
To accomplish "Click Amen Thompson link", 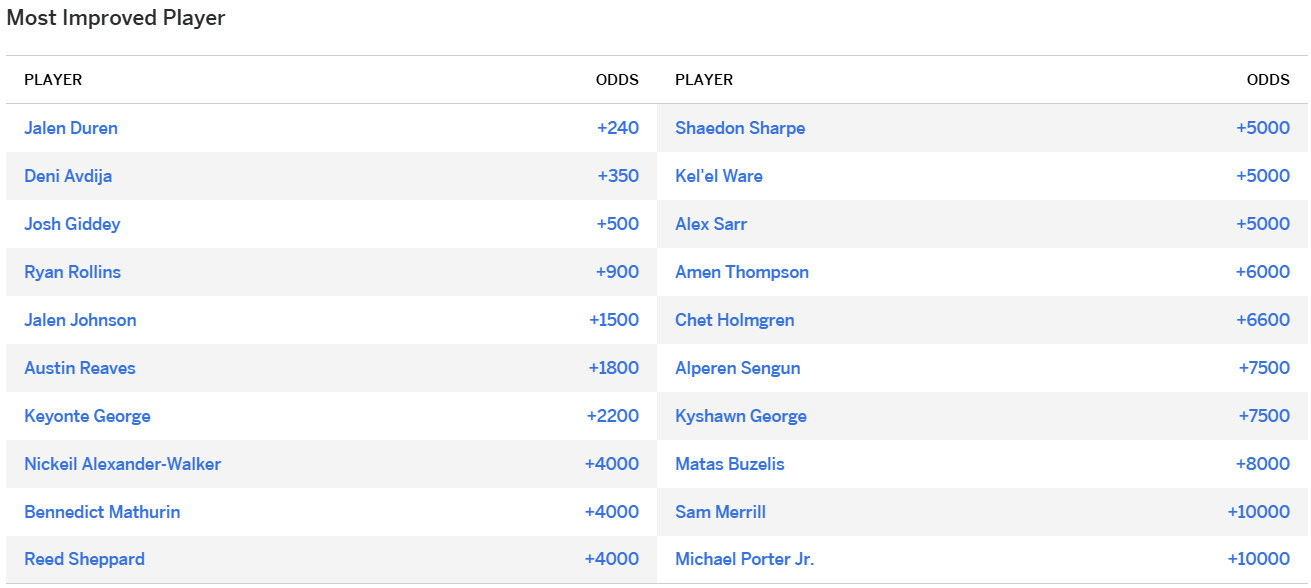I will [x=742, y=272].
